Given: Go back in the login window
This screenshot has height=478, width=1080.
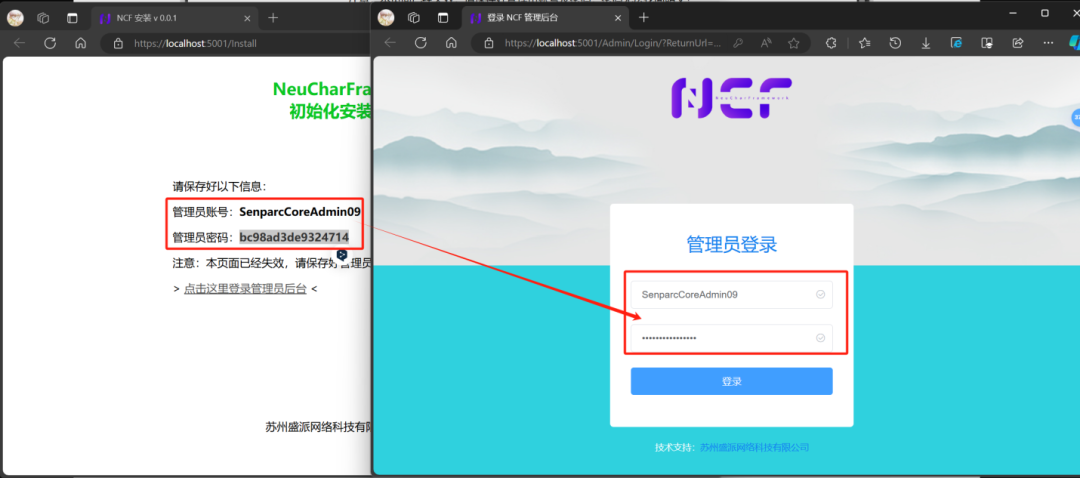Looking at the screenshot, I should [390, 43].
